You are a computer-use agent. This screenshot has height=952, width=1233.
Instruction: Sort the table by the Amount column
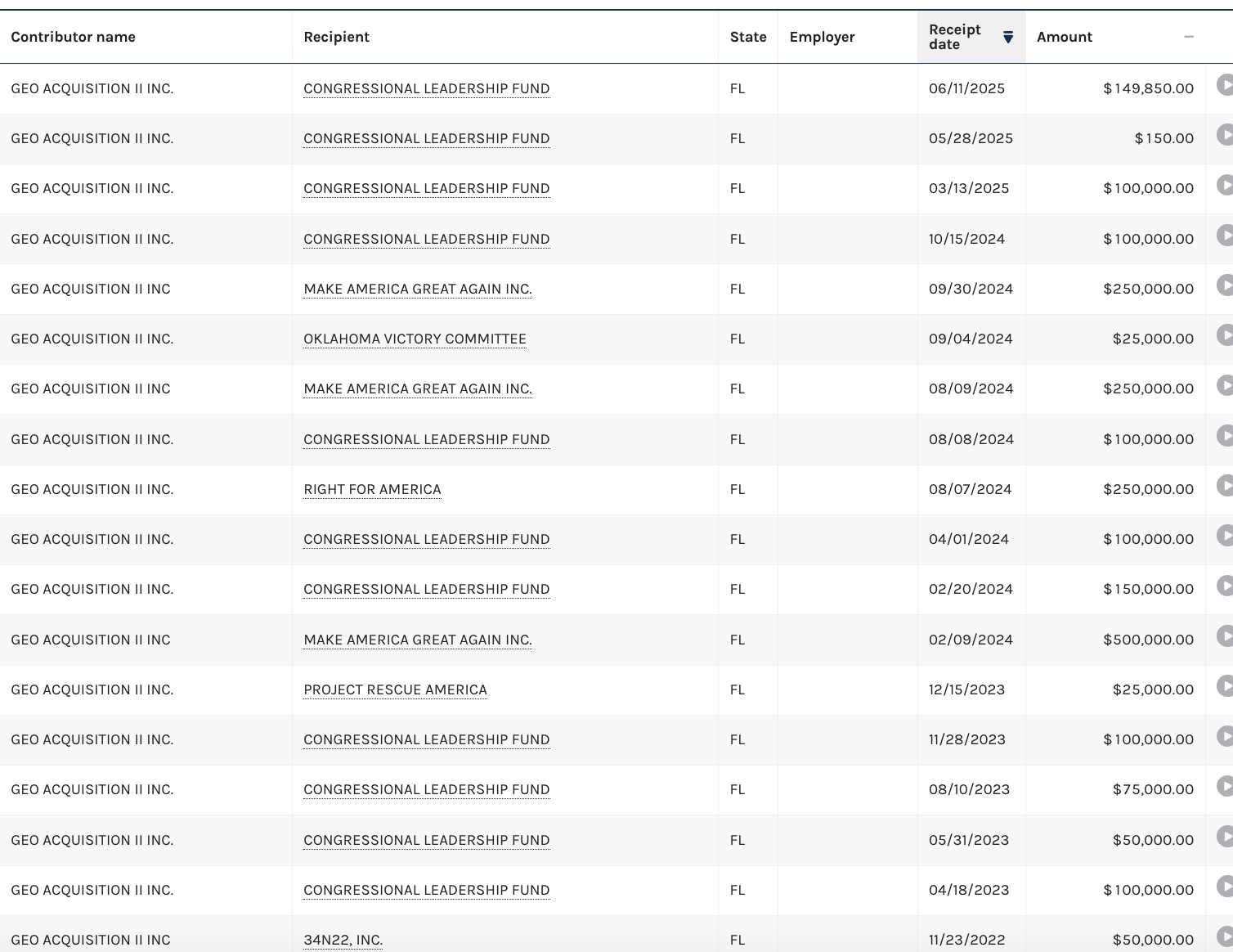(x=1064, y=37)
